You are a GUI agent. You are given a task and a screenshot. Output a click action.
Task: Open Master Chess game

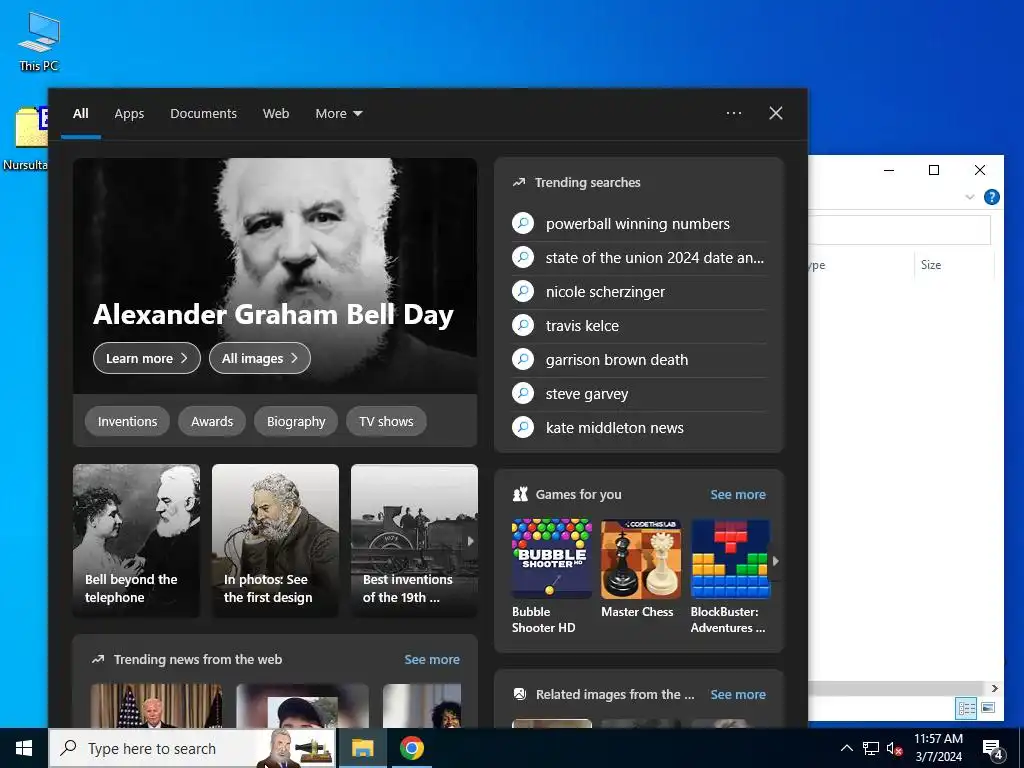click(641, 568)
